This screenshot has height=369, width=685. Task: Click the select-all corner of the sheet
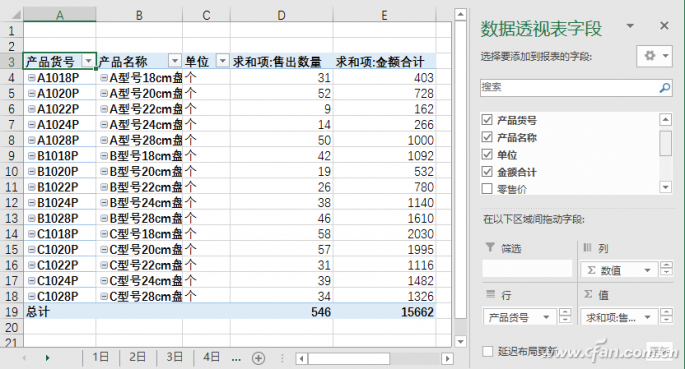[12, 15]
